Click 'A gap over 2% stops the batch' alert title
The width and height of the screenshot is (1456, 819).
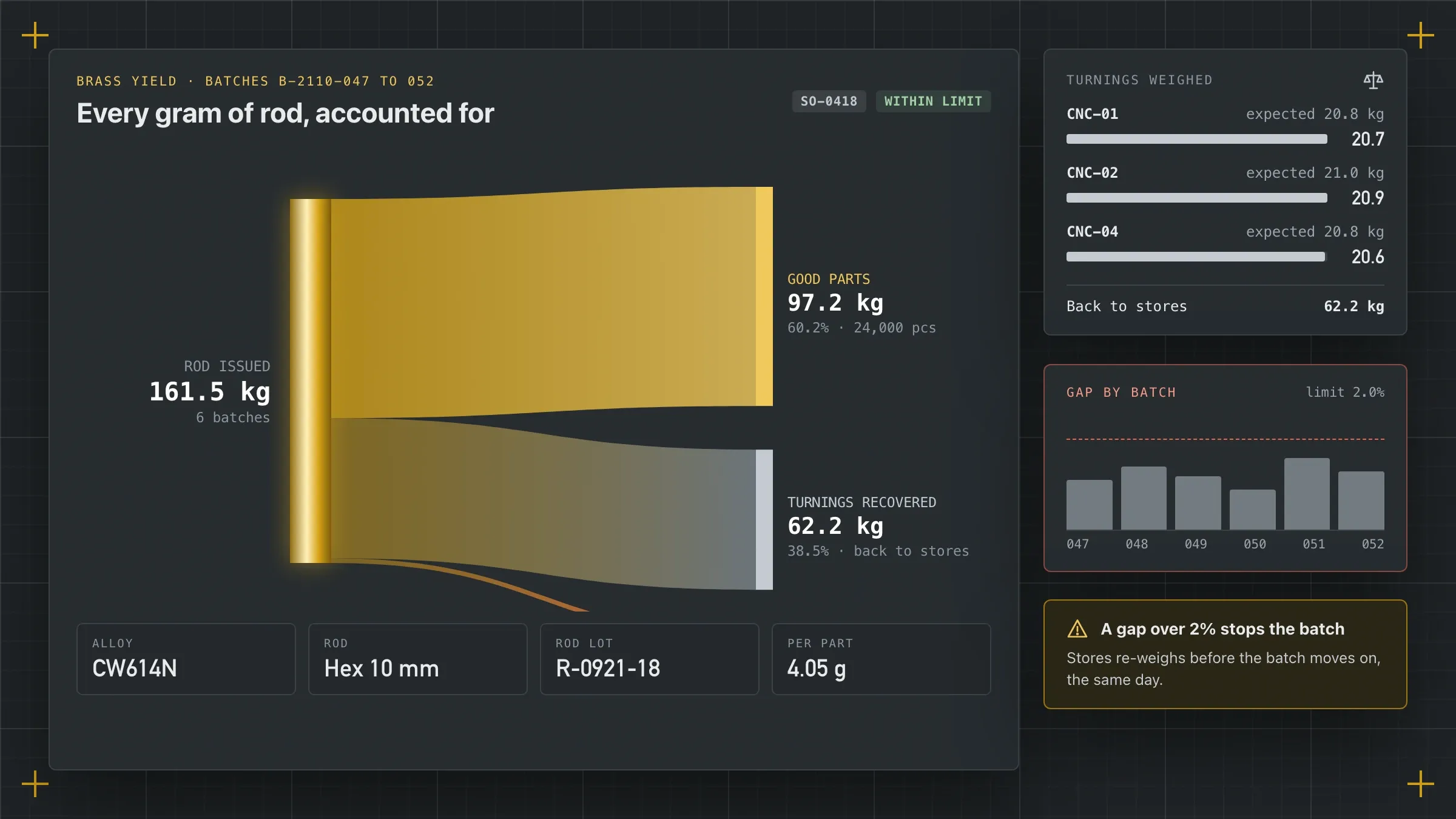[x=1222, y=629]
